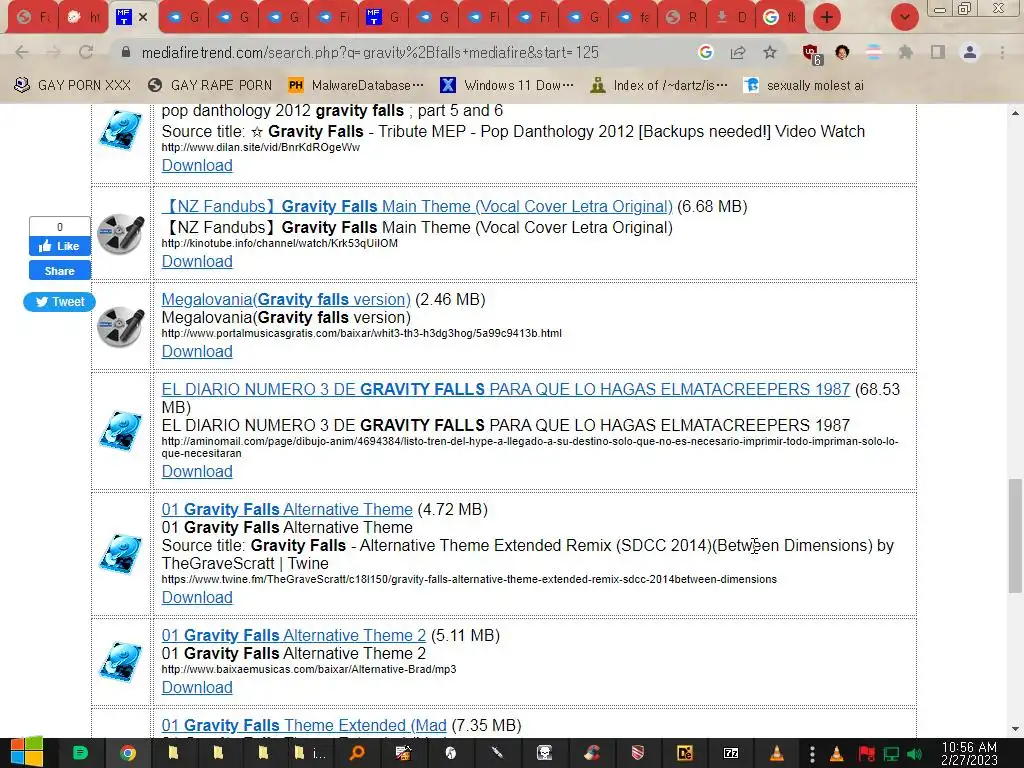This screenshot has width=1024, height=768.
Task: Open the Chrome profile avatar
Action: coord(970,52)
